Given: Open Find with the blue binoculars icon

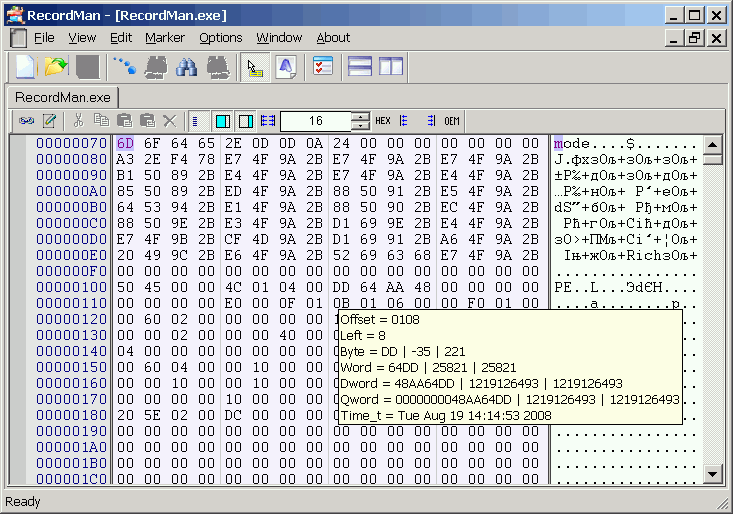Looking at the screenshot, I should point(186,67).
